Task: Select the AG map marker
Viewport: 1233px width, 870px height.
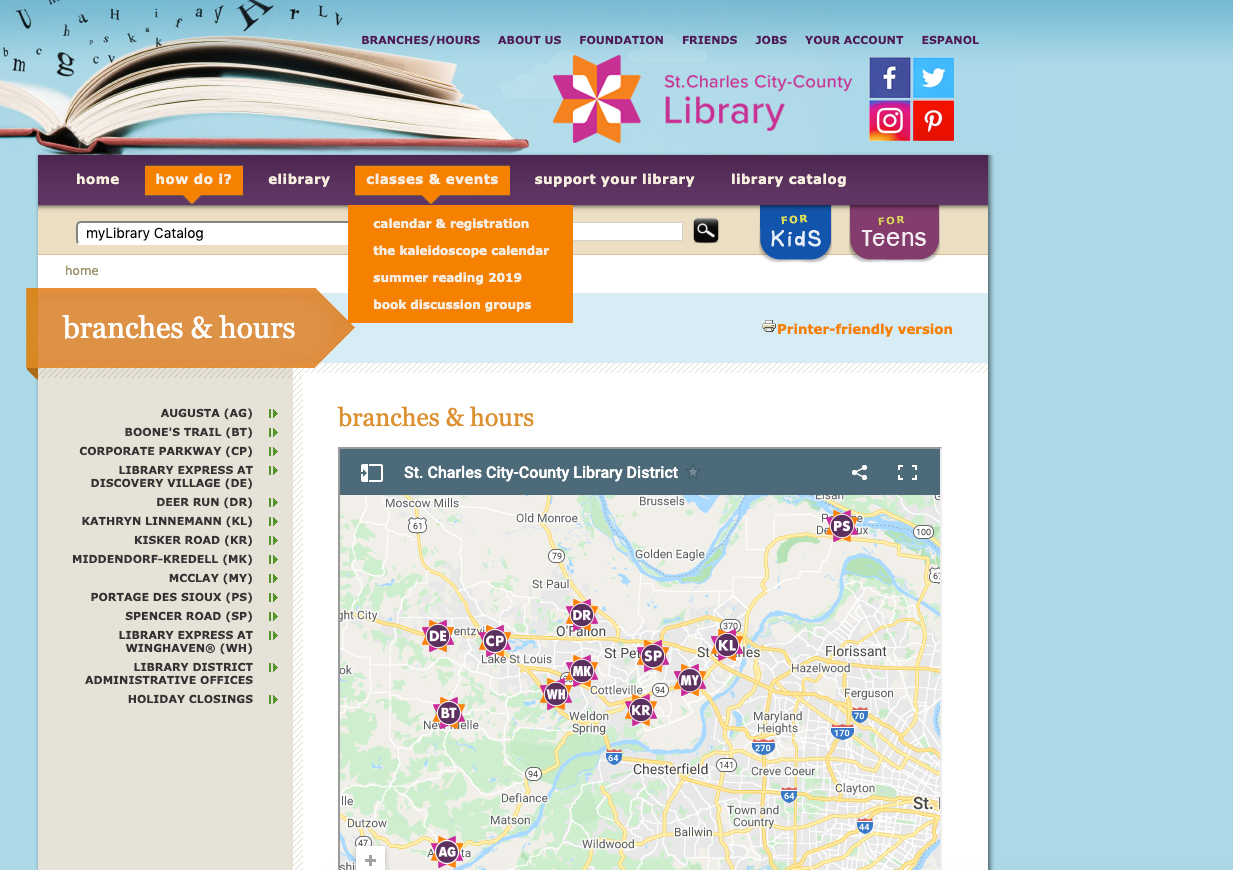Action: click(447, 852)
